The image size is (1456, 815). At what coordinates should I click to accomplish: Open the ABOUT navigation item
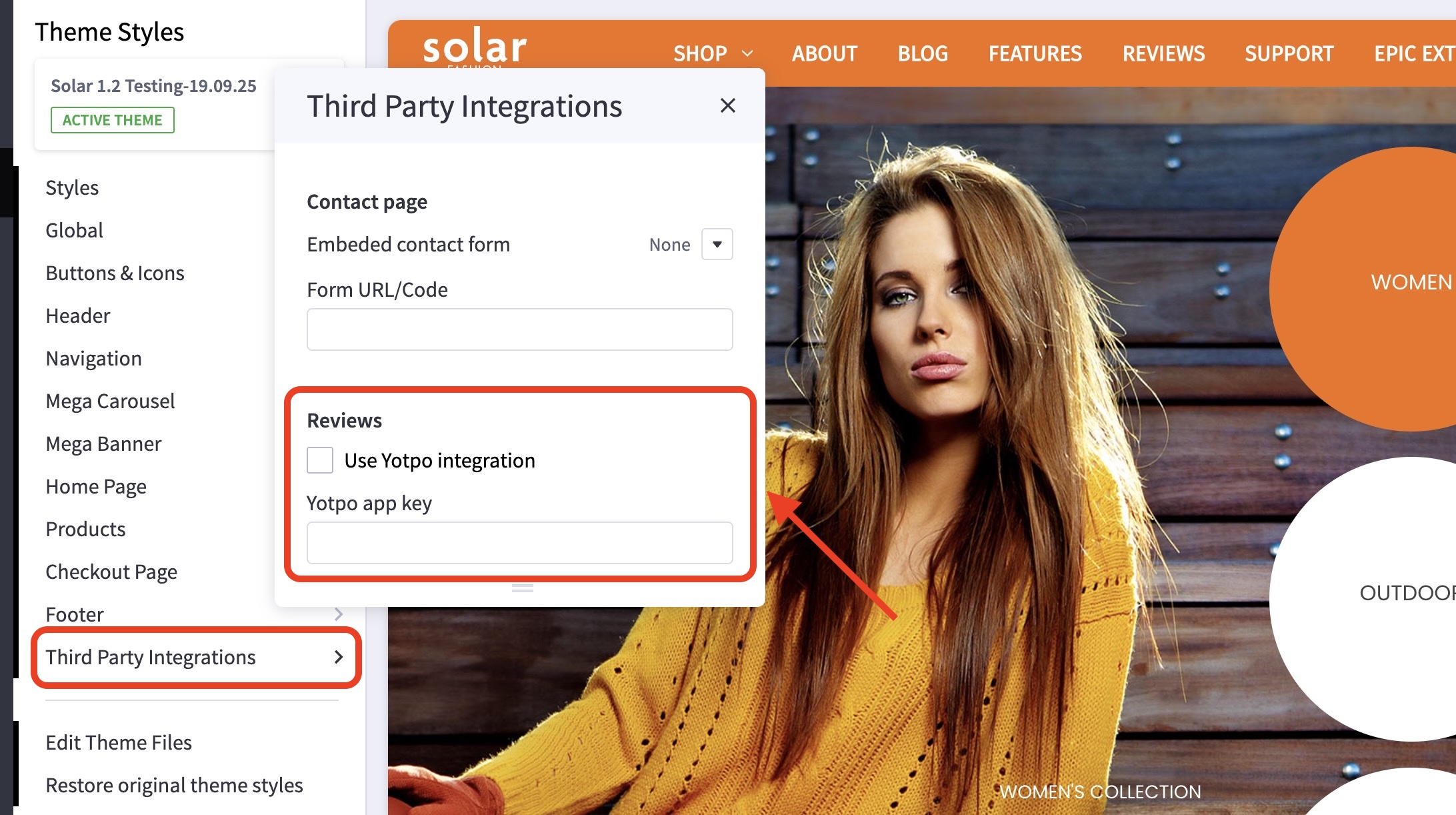(x=824, y=53)
